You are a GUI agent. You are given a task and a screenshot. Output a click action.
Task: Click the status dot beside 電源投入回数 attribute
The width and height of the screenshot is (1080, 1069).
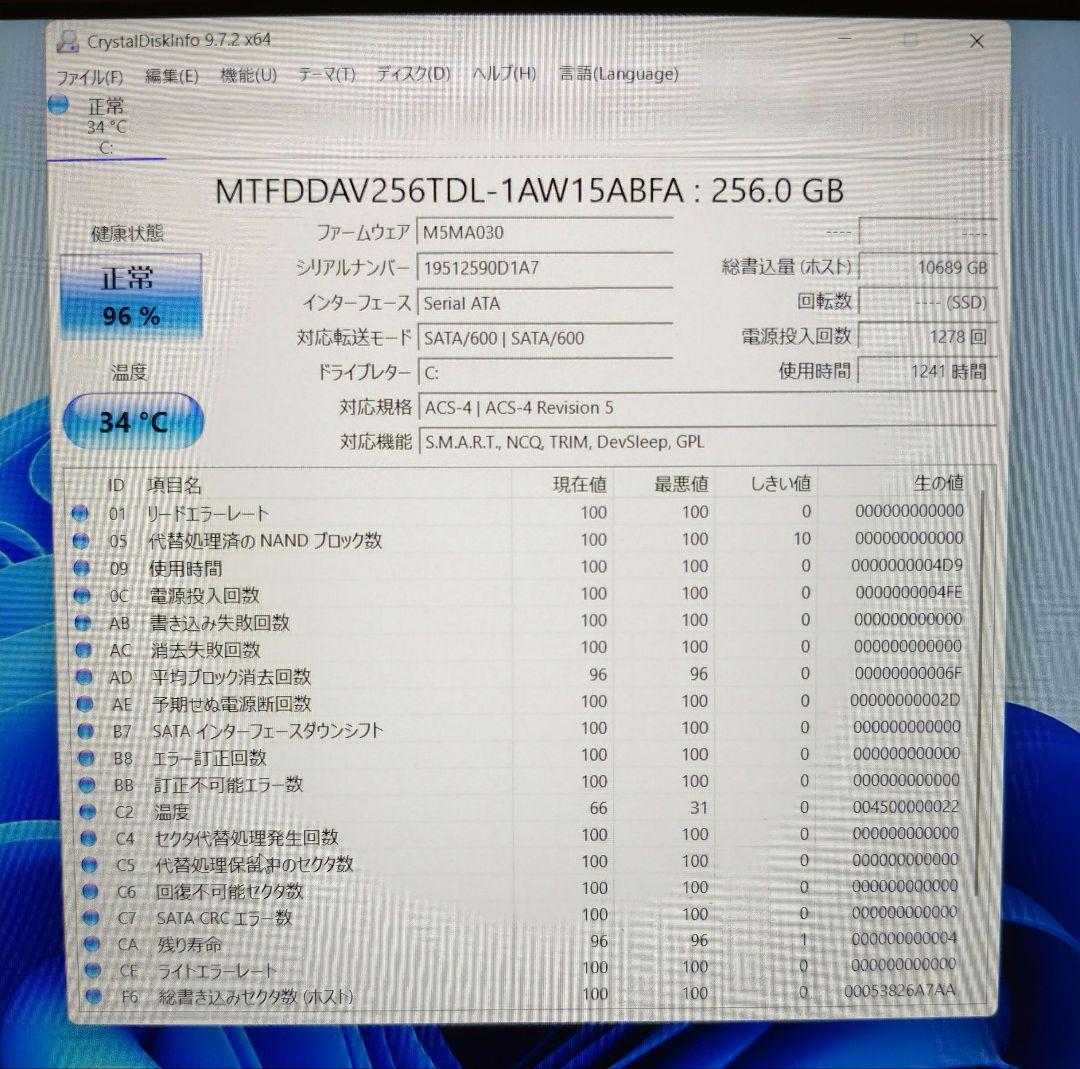point(81,594)
